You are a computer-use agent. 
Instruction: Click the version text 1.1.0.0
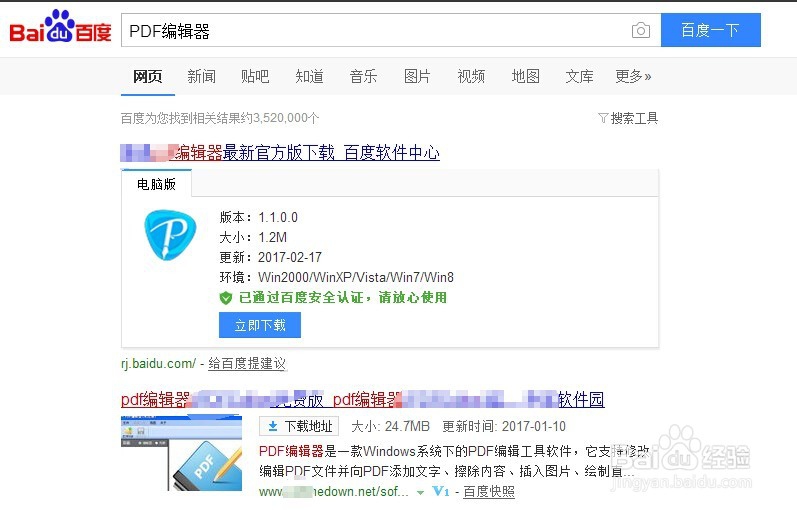278,218
